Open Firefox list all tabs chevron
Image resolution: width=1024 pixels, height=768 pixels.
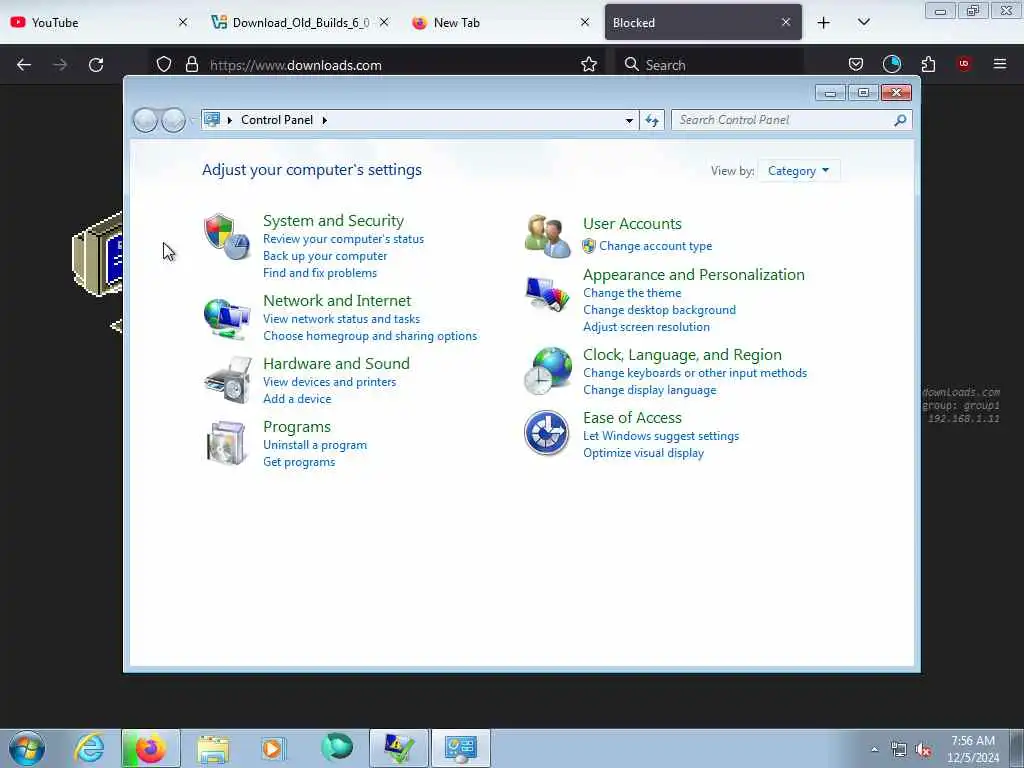coord(863,22)
